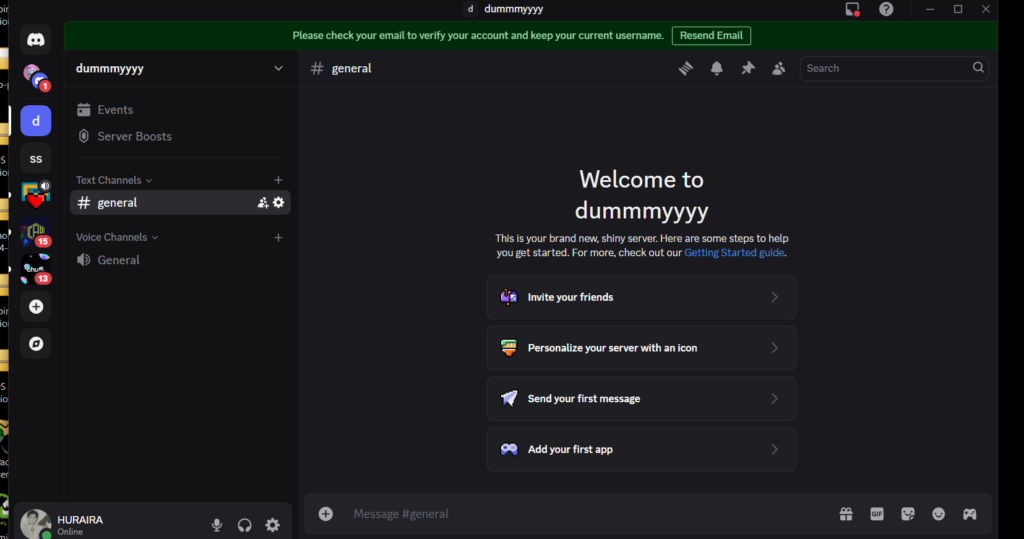Image resolution: width=1024 pixels, height=539 pixels.
Task: Show Pinned Messages pin icon
Action: pyautogui.click(x=748, y=68)
